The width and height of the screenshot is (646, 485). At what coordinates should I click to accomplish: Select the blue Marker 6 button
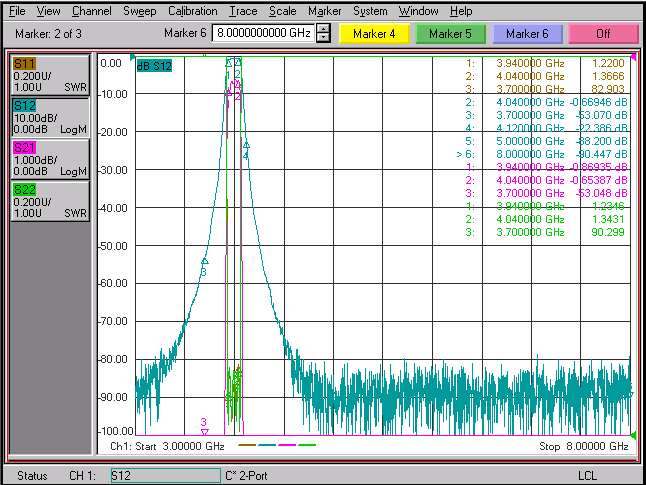pos(527,34)
